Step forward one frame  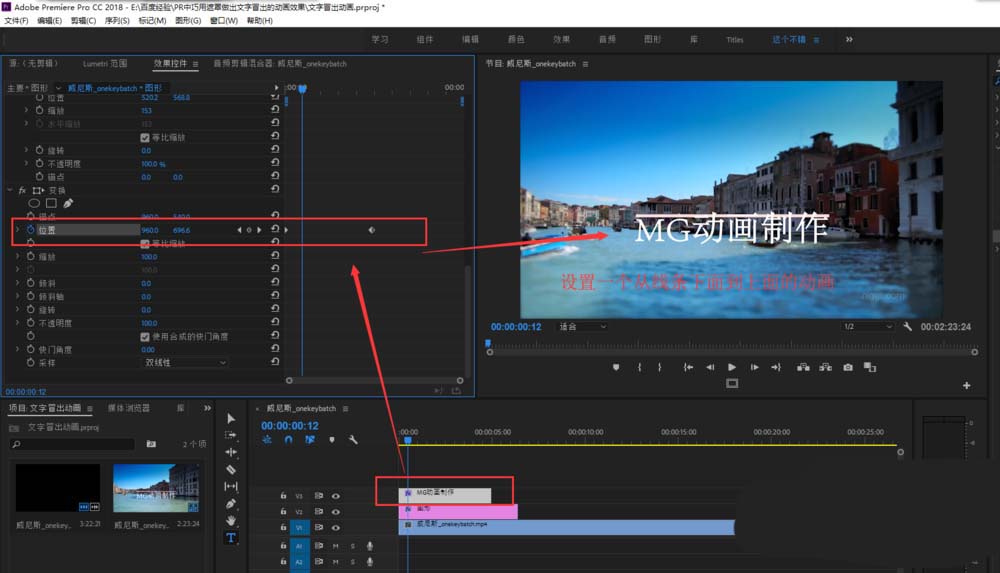[754, 367]
